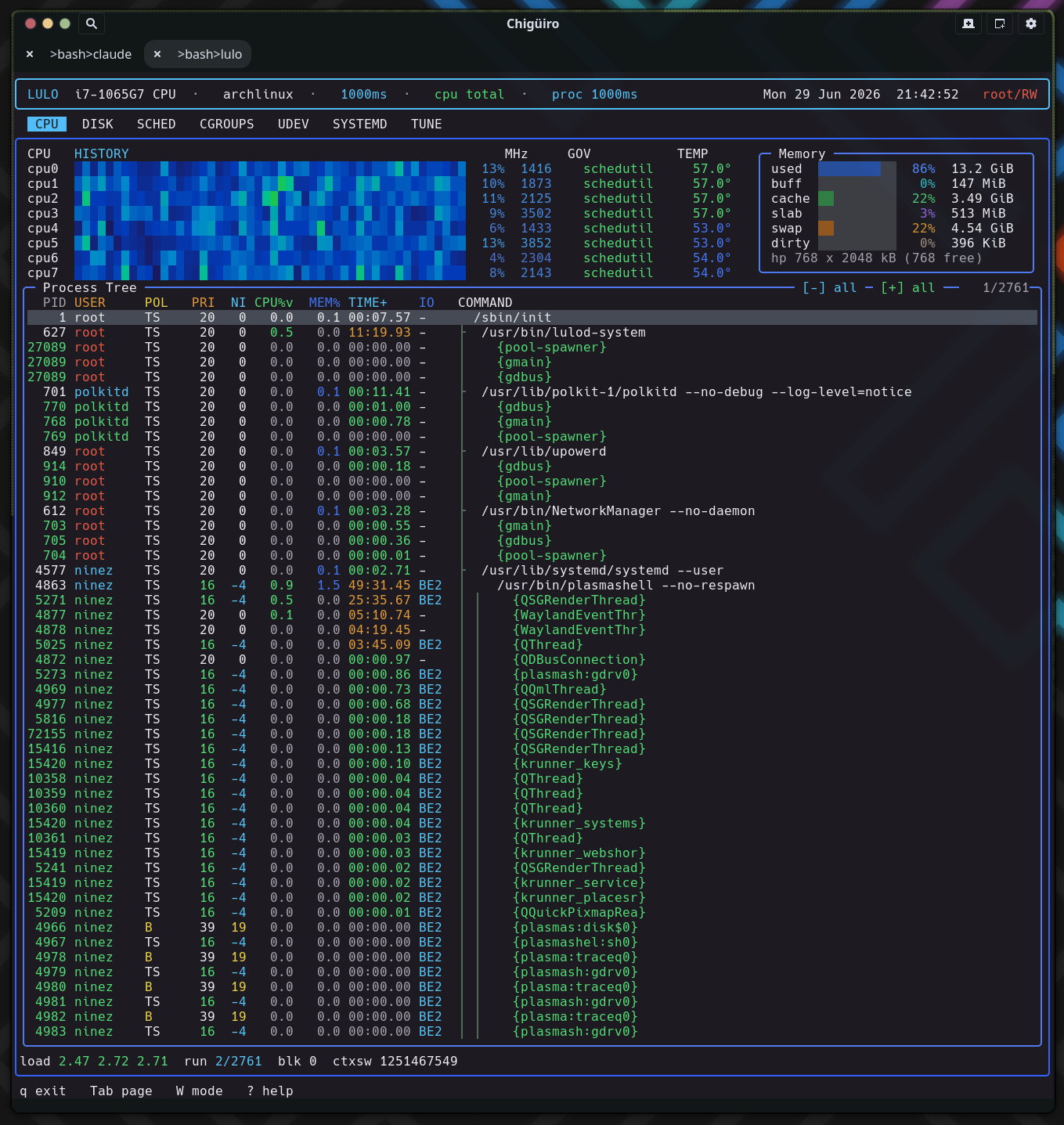The width and height of the screenshot is (1064, 1125).
Task: Select the NetworkManager --no-daemon row
Action: (532, 510)
